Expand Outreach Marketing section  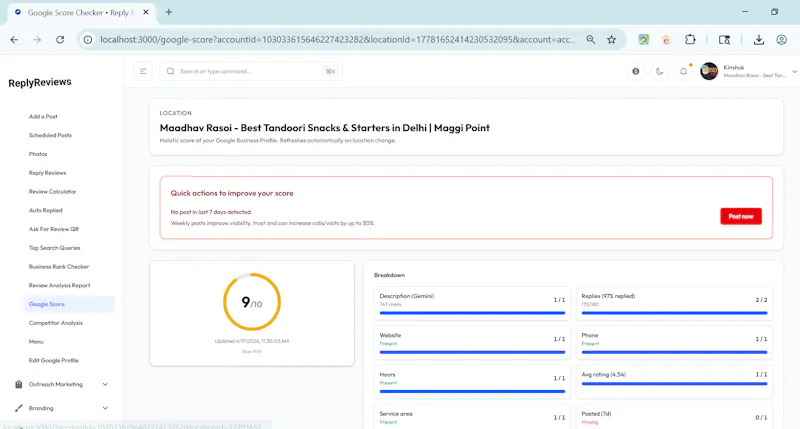(x=61, y=384)
